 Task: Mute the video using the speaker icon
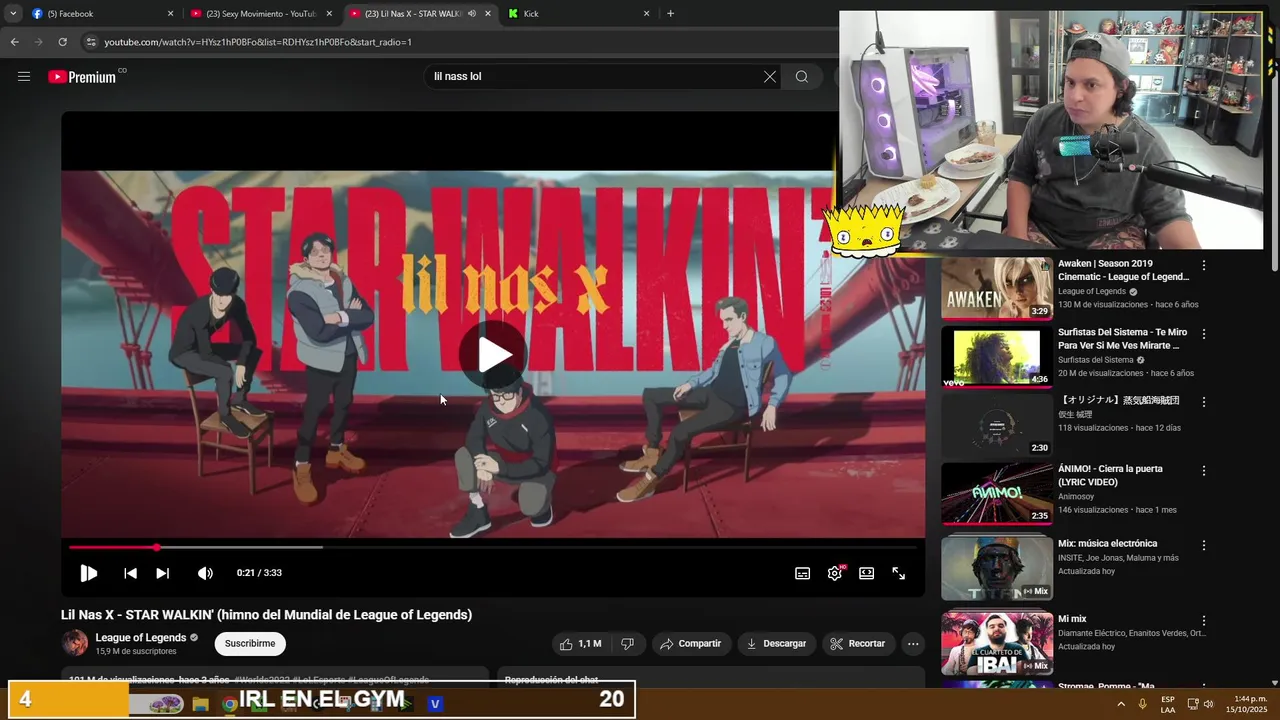pos(205,573)
